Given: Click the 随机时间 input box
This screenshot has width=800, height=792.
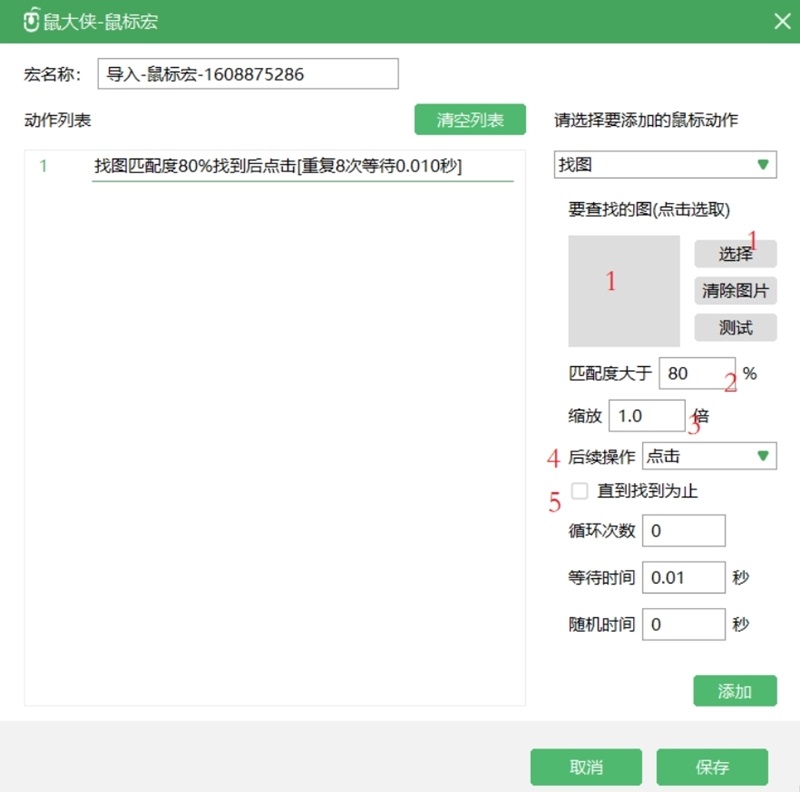Looking at the screenshot, I should pyautogui.click(x=684, y=623).
